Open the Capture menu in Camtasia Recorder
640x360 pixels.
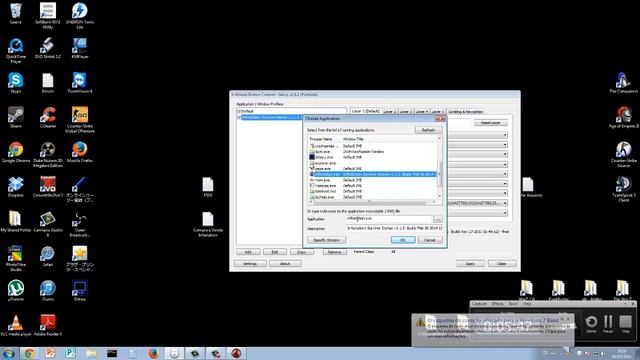coord(479,304)
